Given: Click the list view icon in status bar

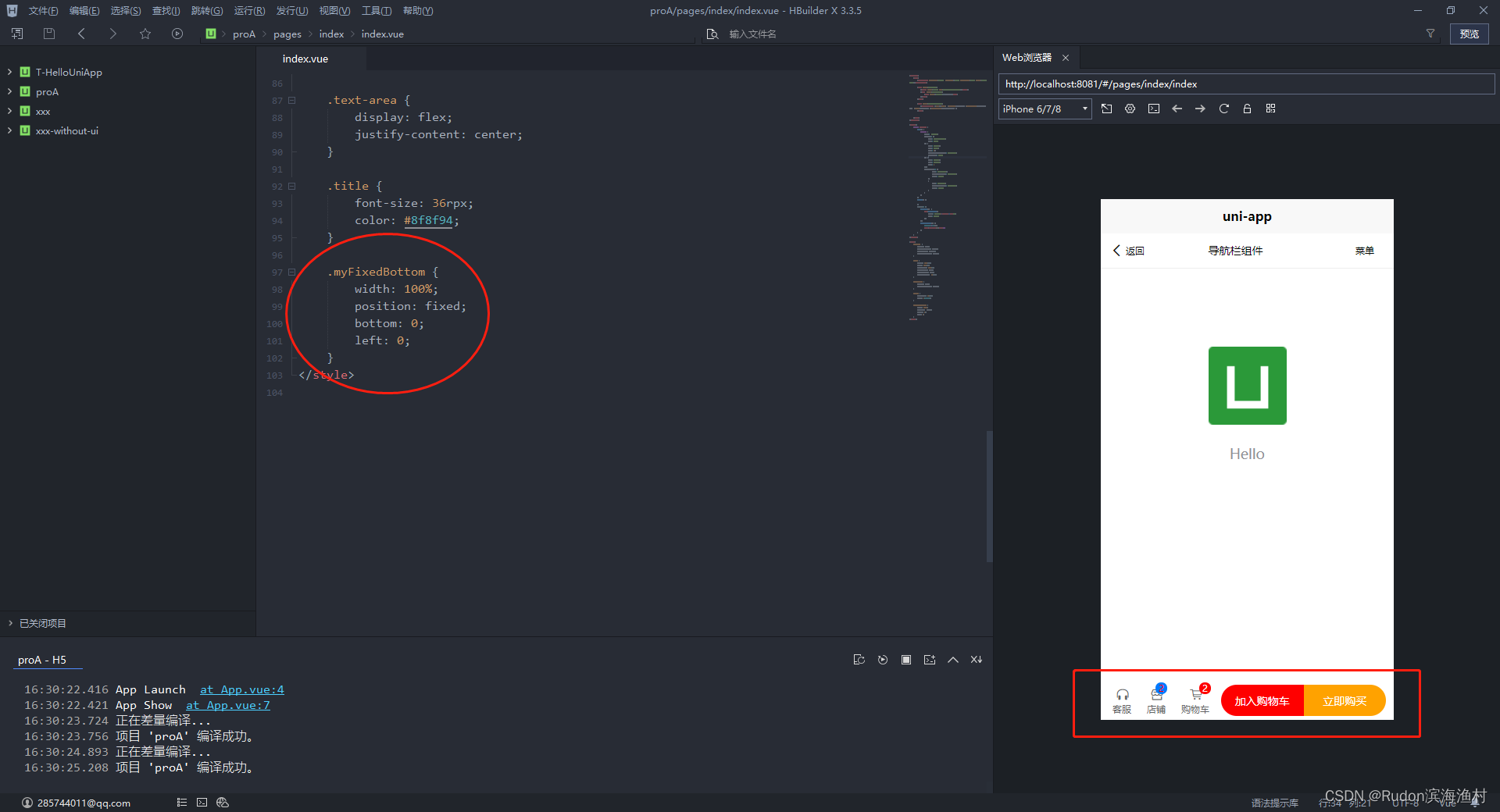Looking at the screenshot, I should 182,802.
